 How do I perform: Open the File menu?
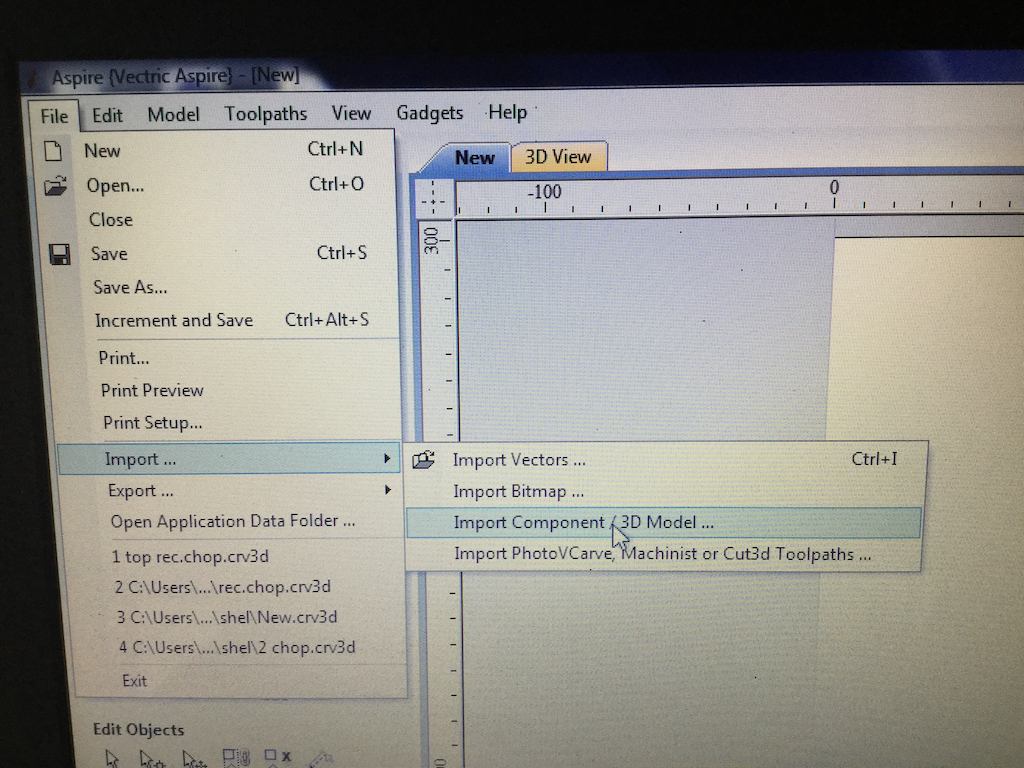coord(54,116)
